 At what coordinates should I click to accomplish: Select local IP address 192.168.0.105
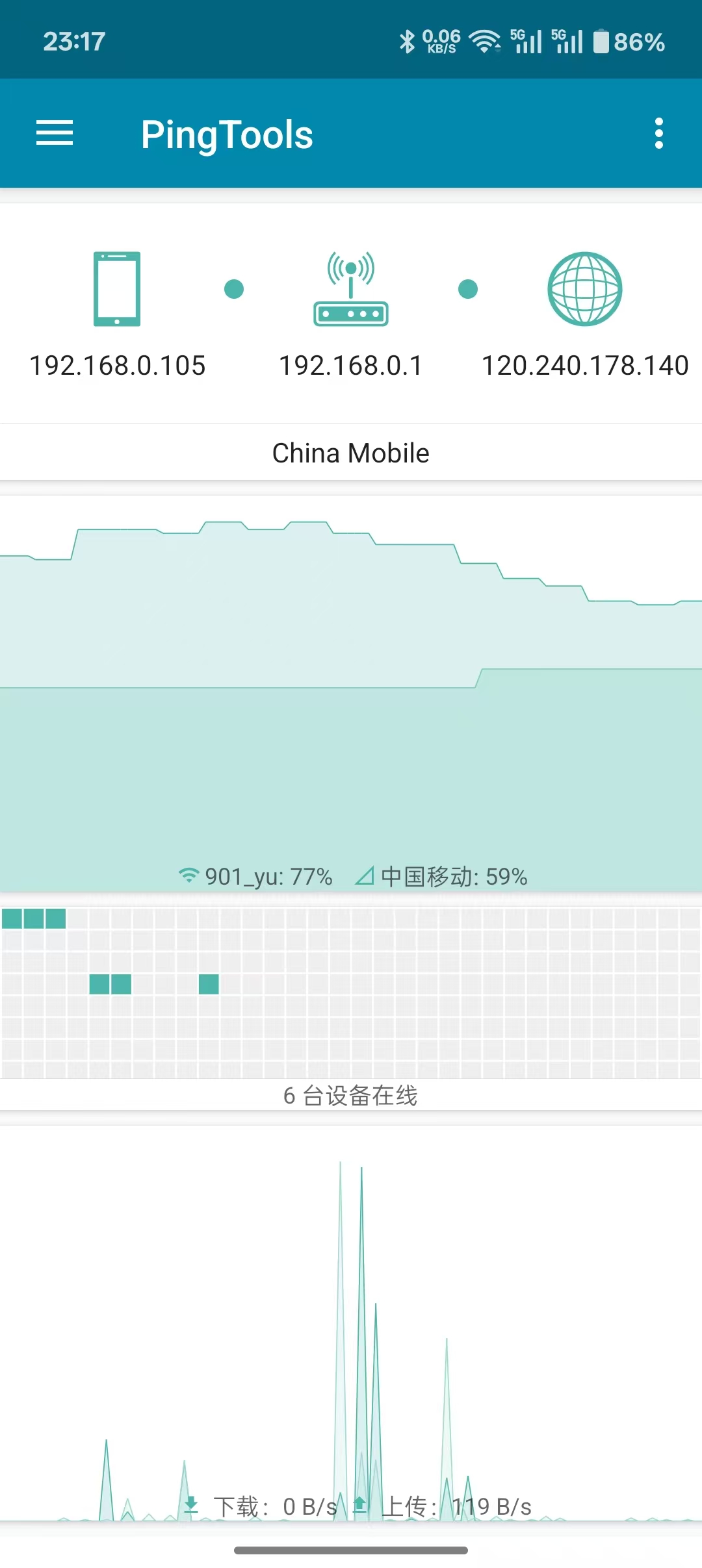pyautogui.click(x=117, y=366)
